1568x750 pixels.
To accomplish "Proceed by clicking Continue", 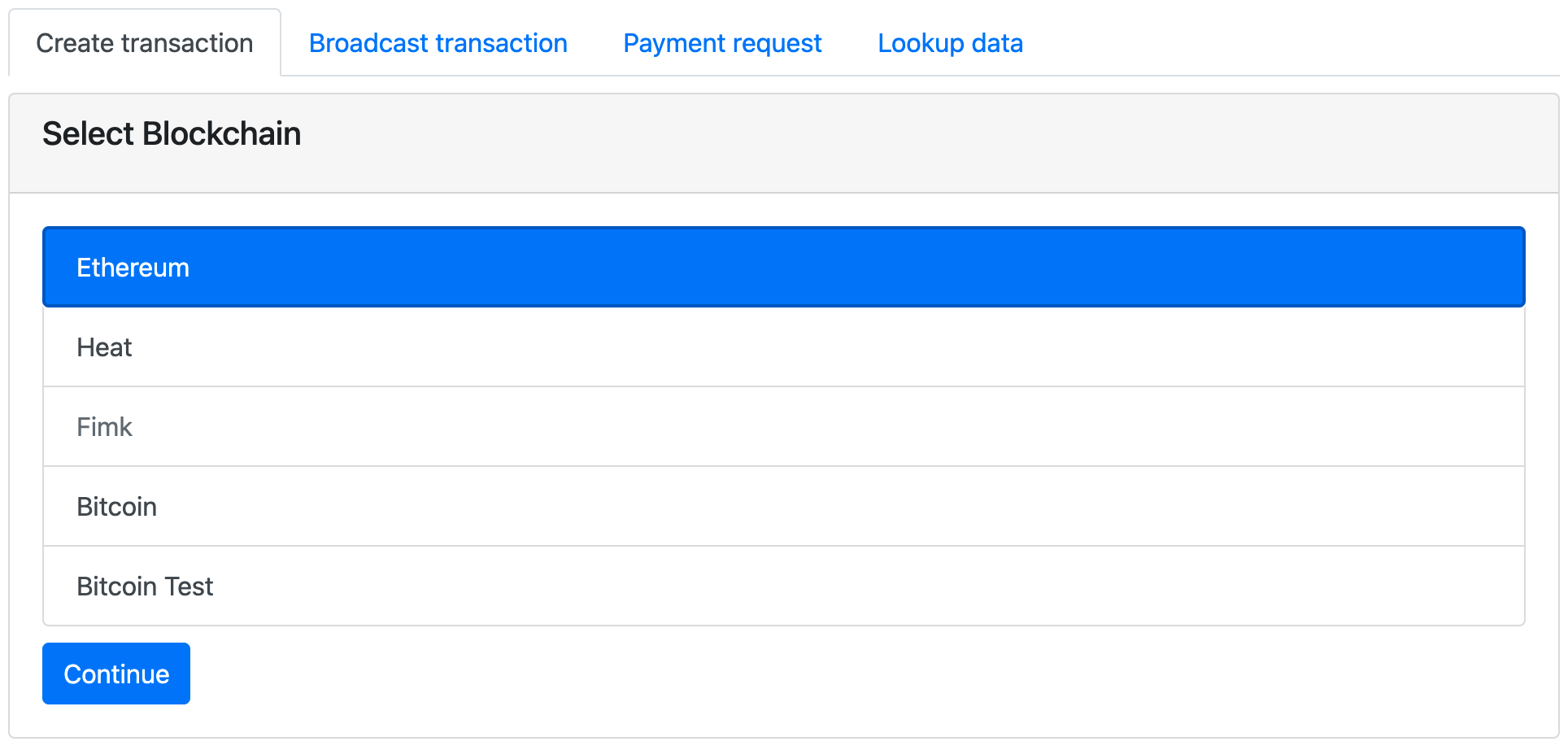I will pos(116,674).
